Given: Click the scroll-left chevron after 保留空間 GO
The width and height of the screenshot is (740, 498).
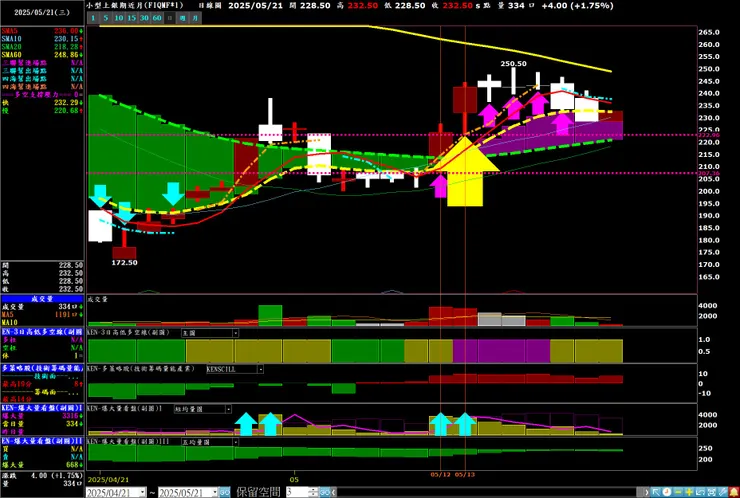Looking at the screenshot, I should (335, 492).
